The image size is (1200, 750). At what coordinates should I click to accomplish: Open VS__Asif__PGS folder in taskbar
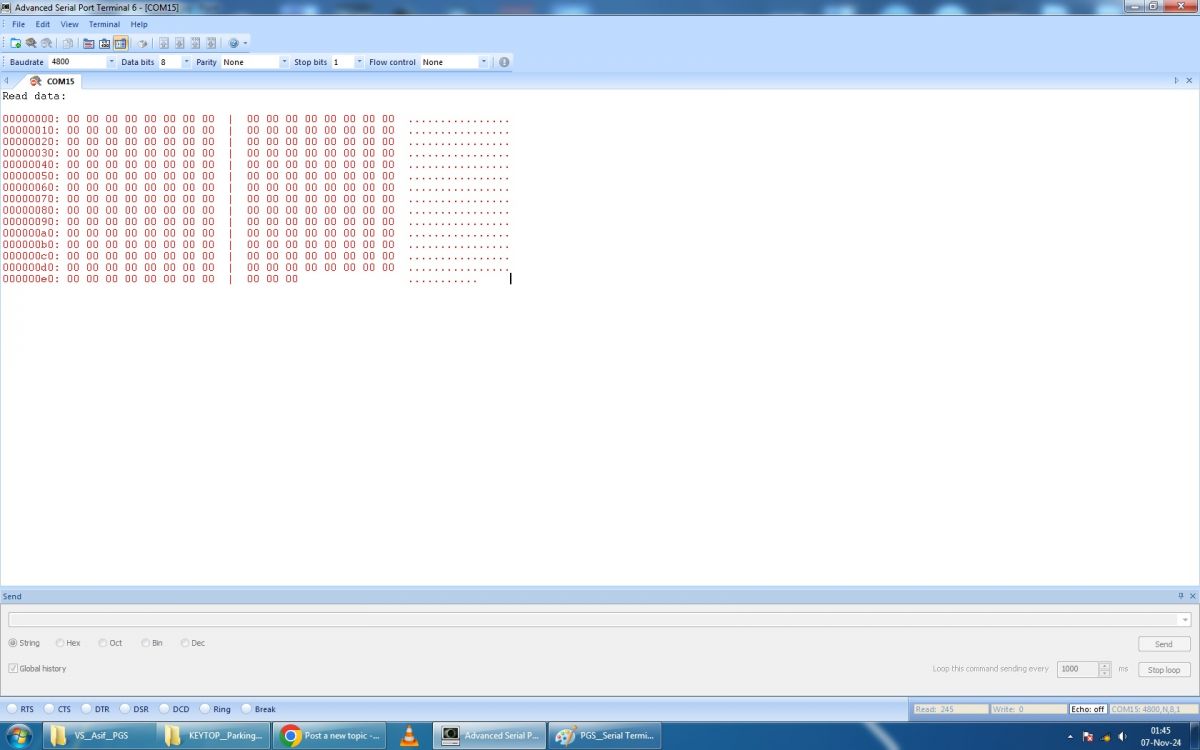point(100,736)
